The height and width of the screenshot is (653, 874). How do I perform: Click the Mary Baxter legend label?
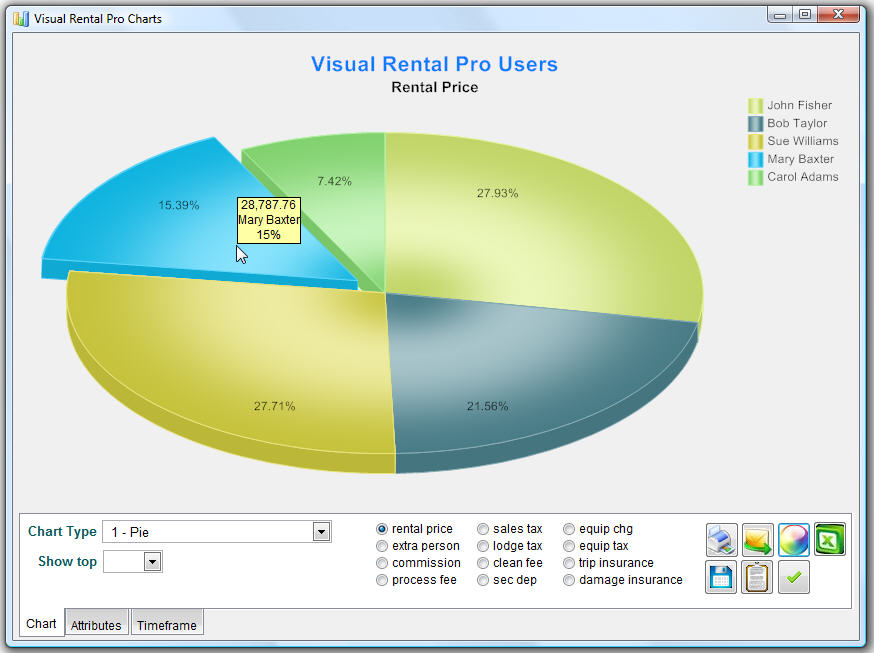(800, 159)
